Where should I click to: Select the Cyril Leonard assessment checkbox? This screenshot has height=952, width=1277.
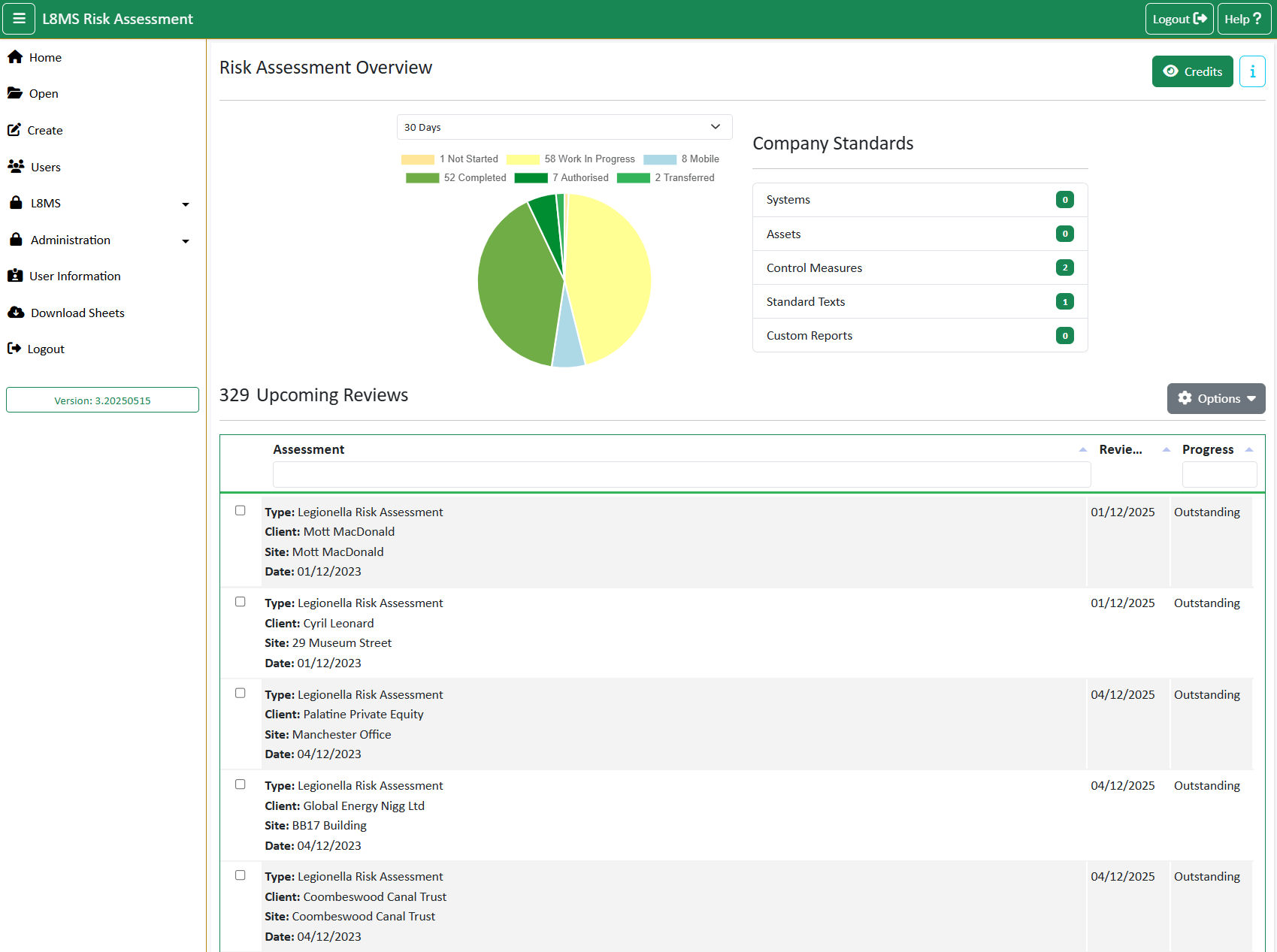[x=241, y=602]
